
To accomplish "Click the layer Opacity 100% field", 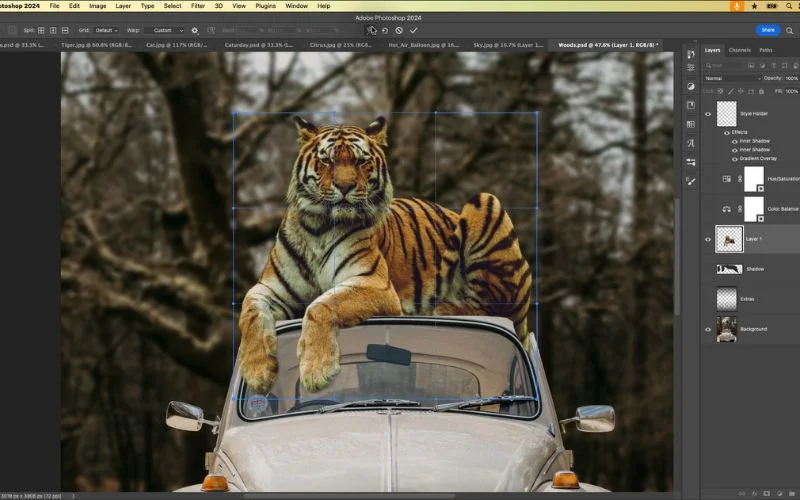I will click(792, 79).
